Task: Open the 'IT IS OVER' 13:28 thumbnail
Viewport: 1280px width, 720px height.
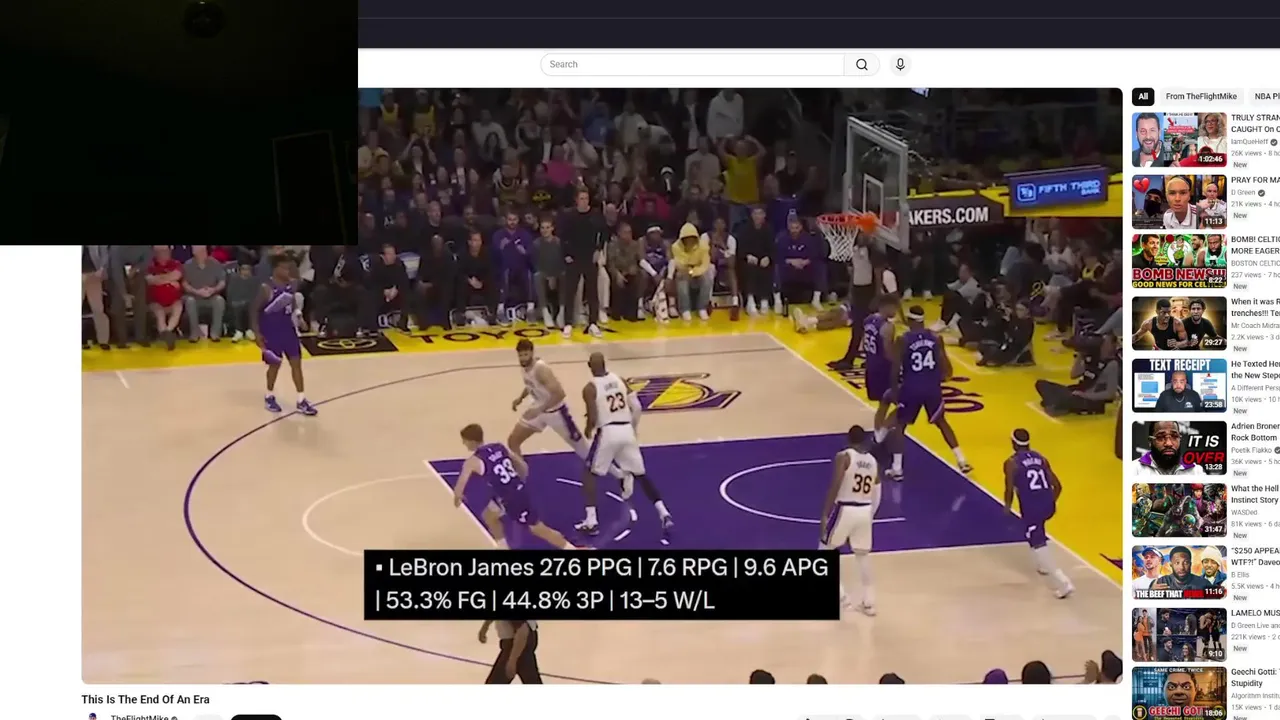Action: 1179,447
